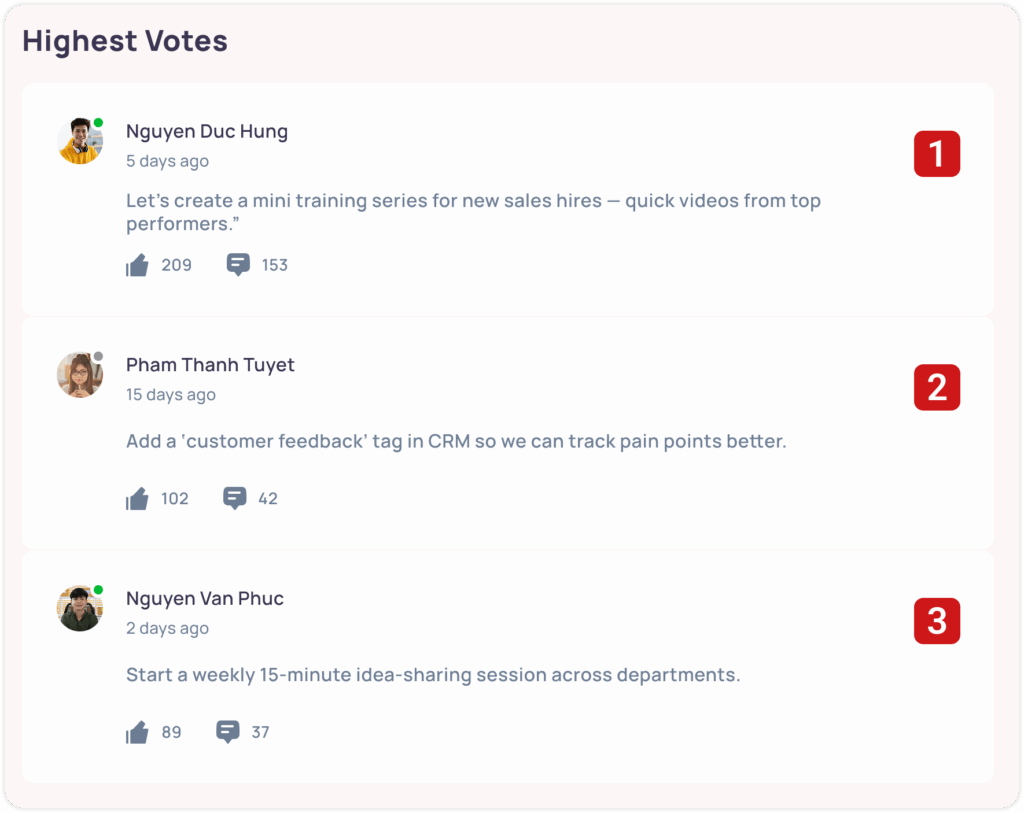Click comment icon on Pham Thanh Tuyet's post
The width and height of the screenshot is (1024, 813).
pyautogui.click(x=235, y=498)
